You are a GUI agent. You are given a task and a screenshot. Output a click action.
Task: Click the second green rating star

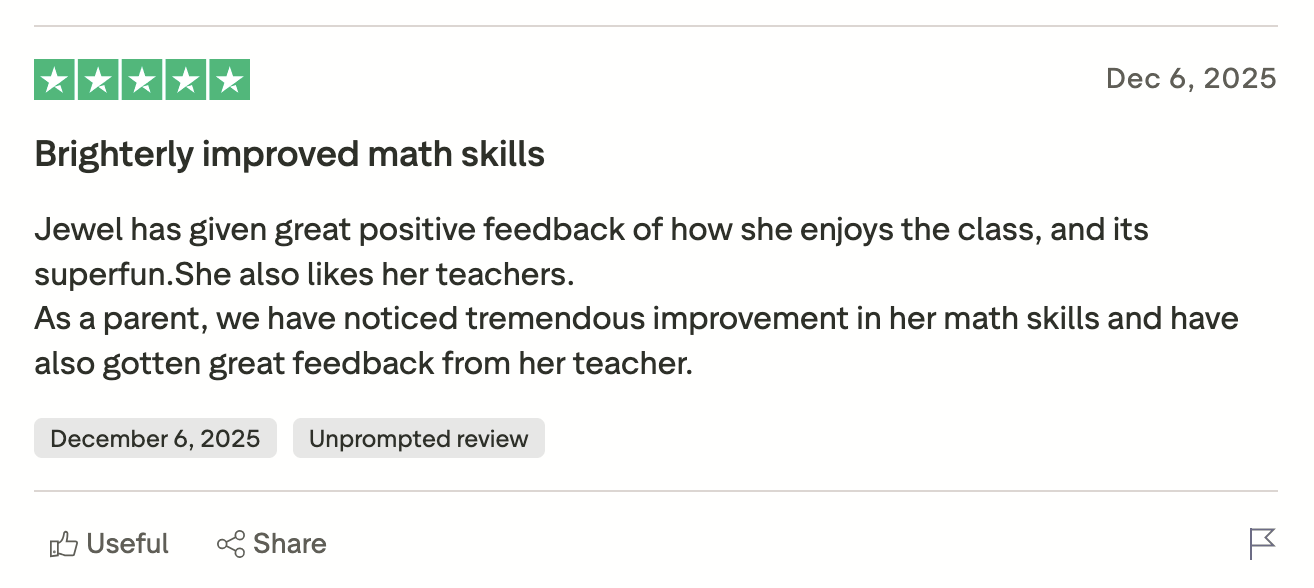(99, 80)
